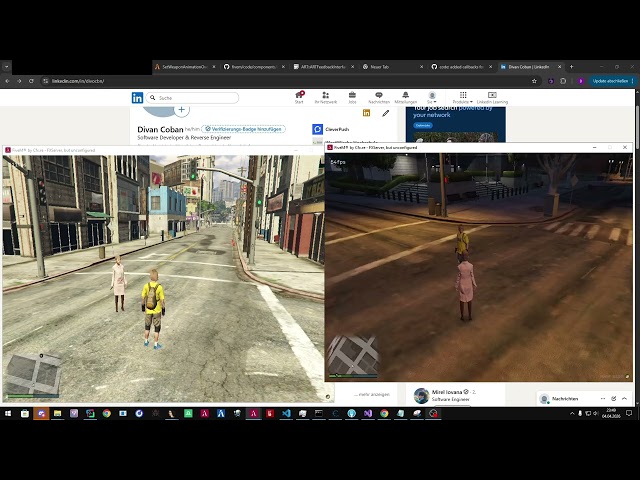This screenshot has width=640, height=480.
Task: Click minimap in right FiveM window
Action: pyautogui.click(x=353, y=356)
